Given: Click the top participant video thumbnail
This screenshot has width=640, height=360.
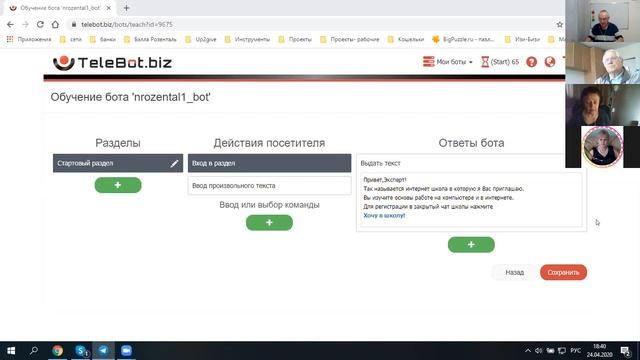Looking at the screenshot, I should (602, 21).
